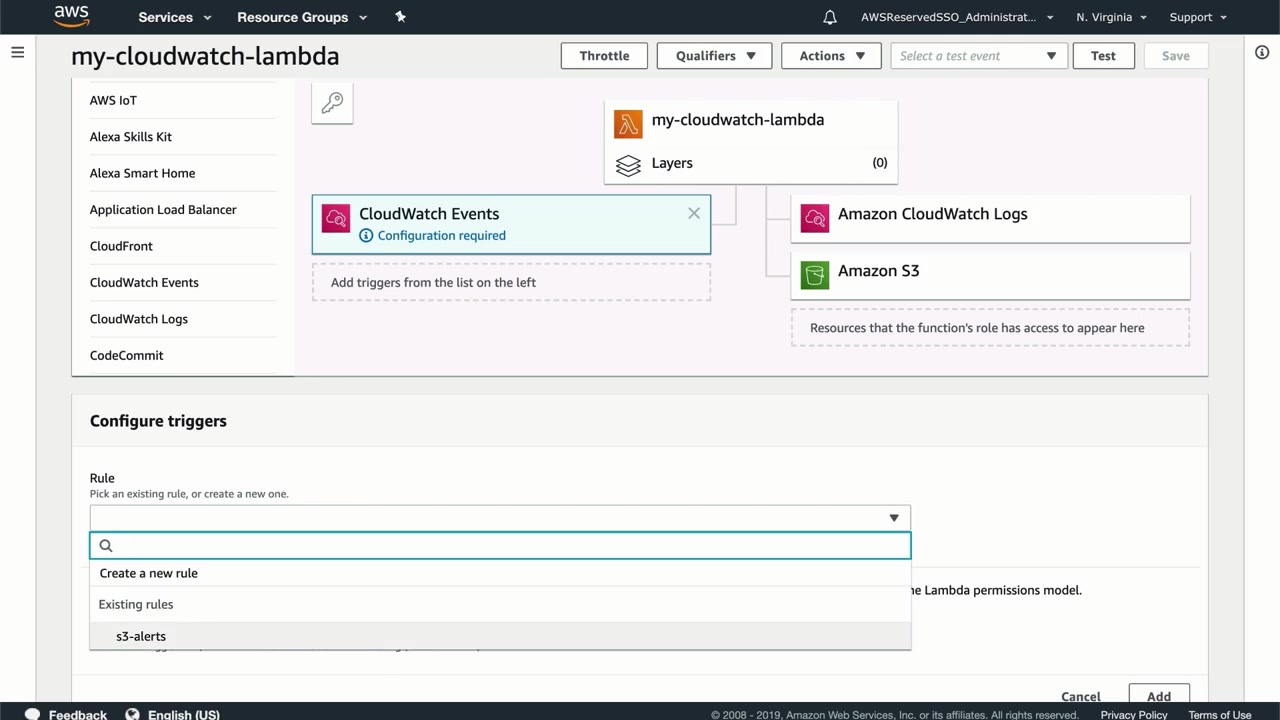The width and height of the screenshot is (1280, 720).
Task: Expand the Actions dropdown
Action: 831,56
